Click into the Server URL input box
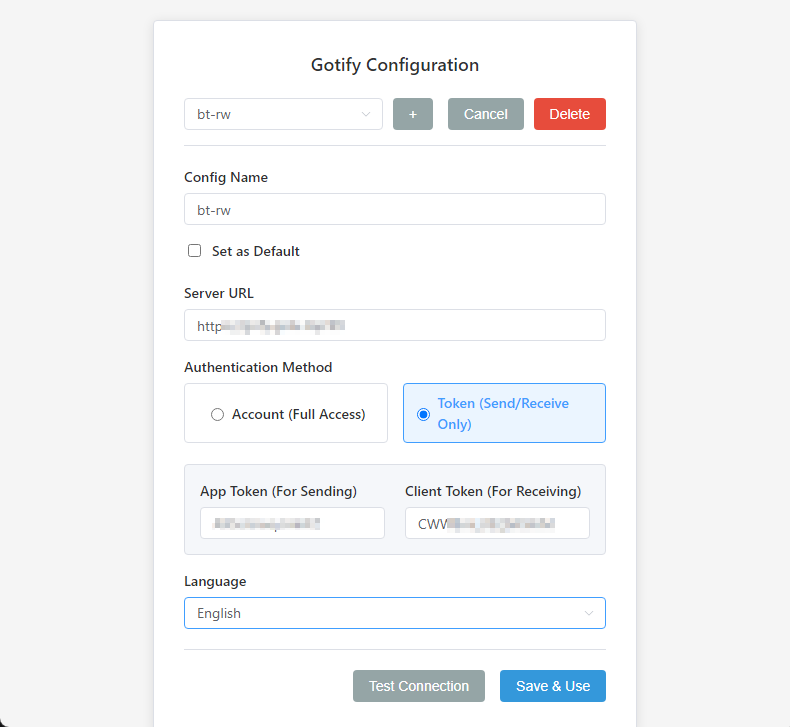 [x=394, y=325]
